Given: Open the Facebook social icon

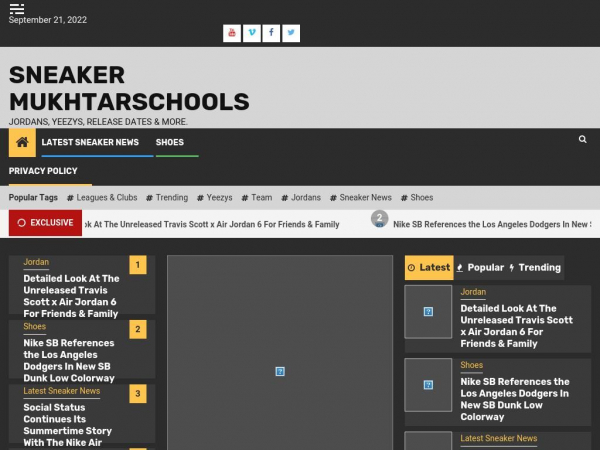Looking at the screenshot, I should pos(271,33).
